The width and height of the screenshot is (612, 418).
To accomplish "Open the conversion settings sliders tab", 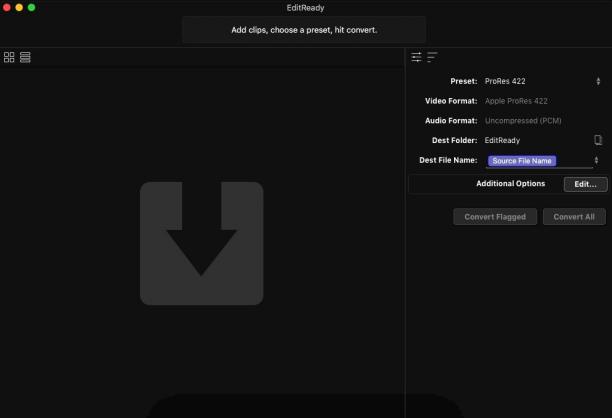I will click(x=416, y=57).
